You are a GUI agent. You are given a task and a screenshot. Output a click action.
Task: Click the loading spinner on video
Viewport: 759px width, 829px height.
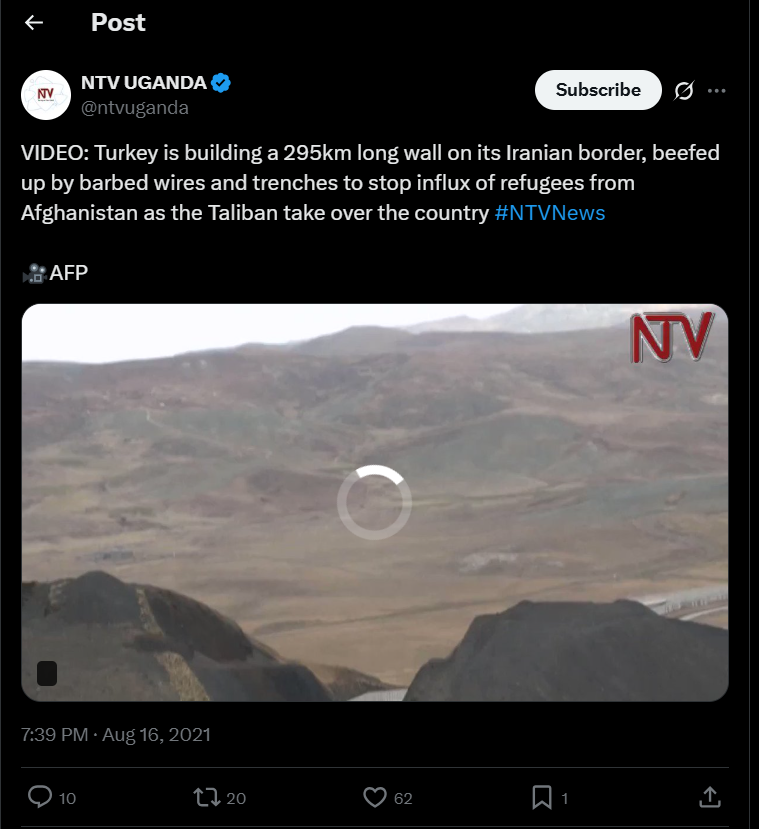coord(375,502)
